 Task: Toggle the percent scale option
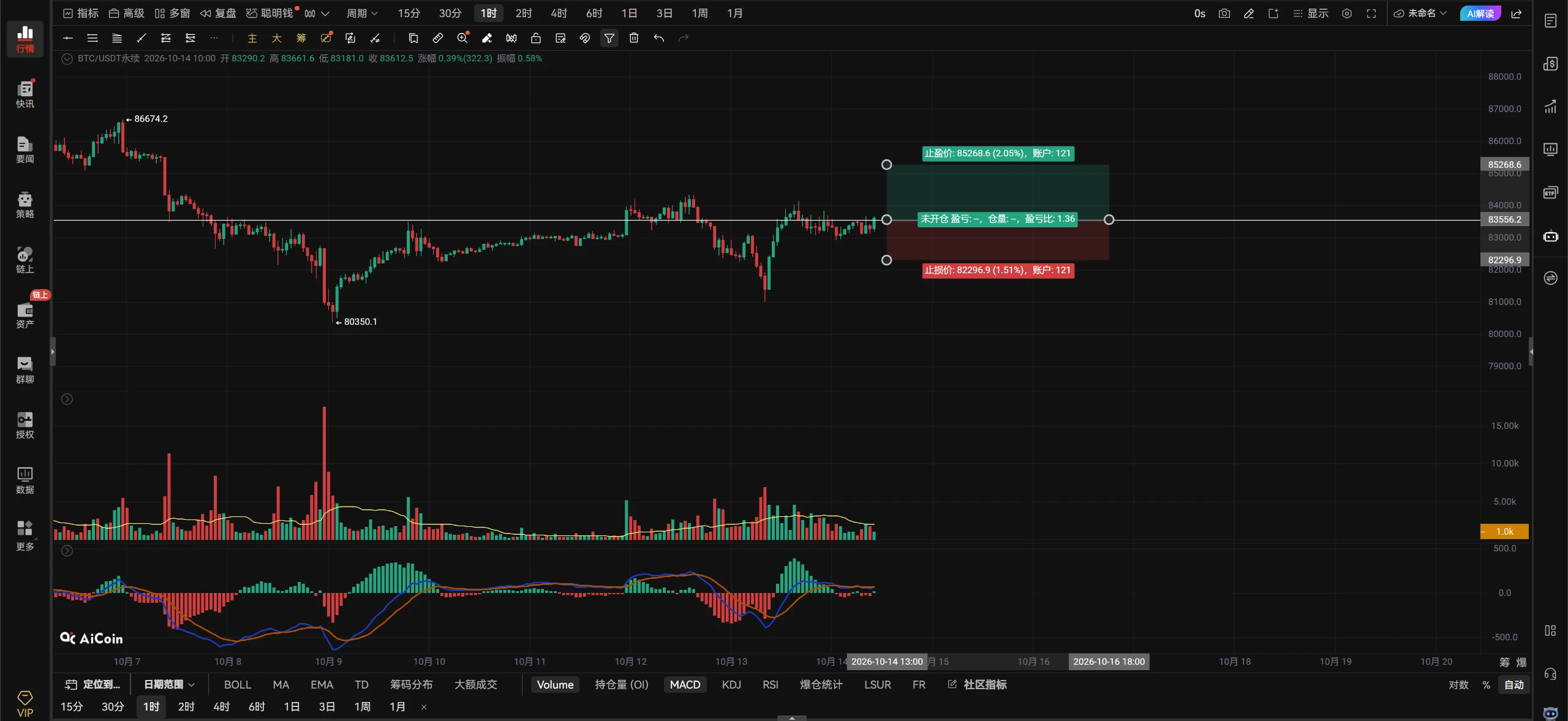1486,684
